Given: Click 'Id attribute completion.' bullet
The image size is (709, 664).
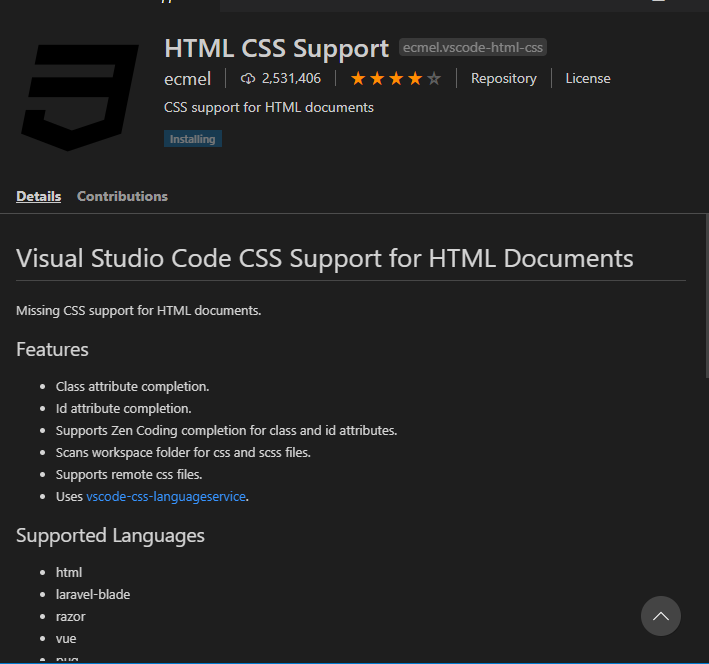Looking at the screenshot, I should tap(123, 409).
